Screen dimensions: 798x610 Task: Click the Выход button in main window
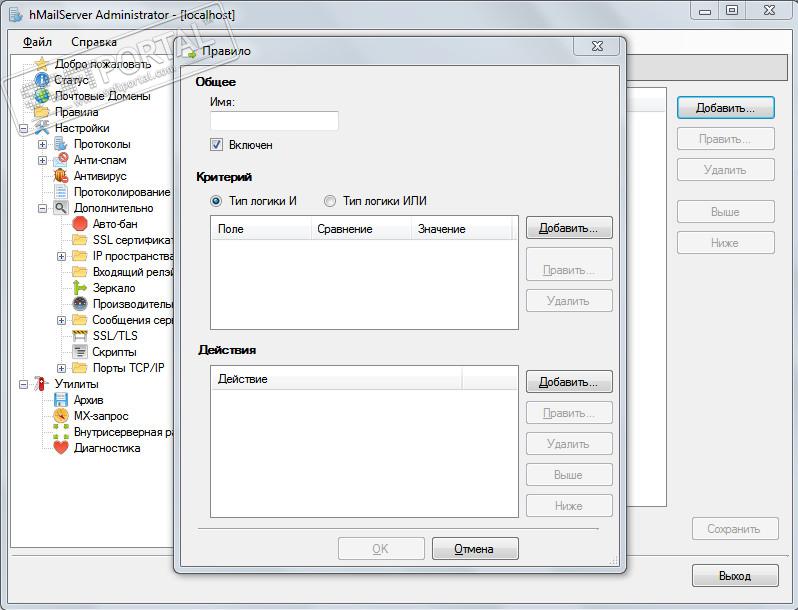point(735,575)
